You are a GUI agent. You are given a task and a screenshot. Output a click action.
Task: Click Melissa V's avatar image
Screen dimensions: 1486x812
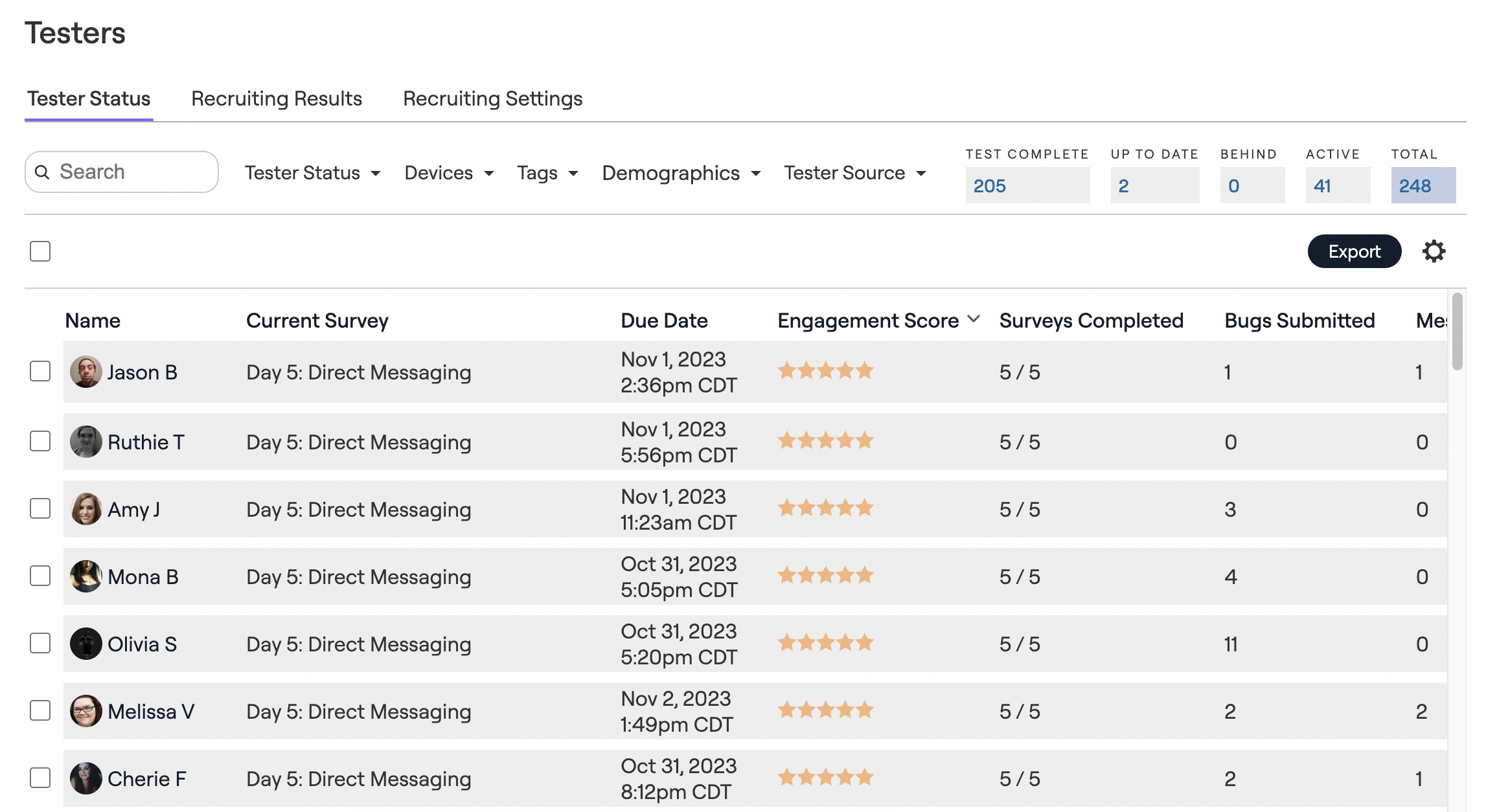[x=85, y=711]
